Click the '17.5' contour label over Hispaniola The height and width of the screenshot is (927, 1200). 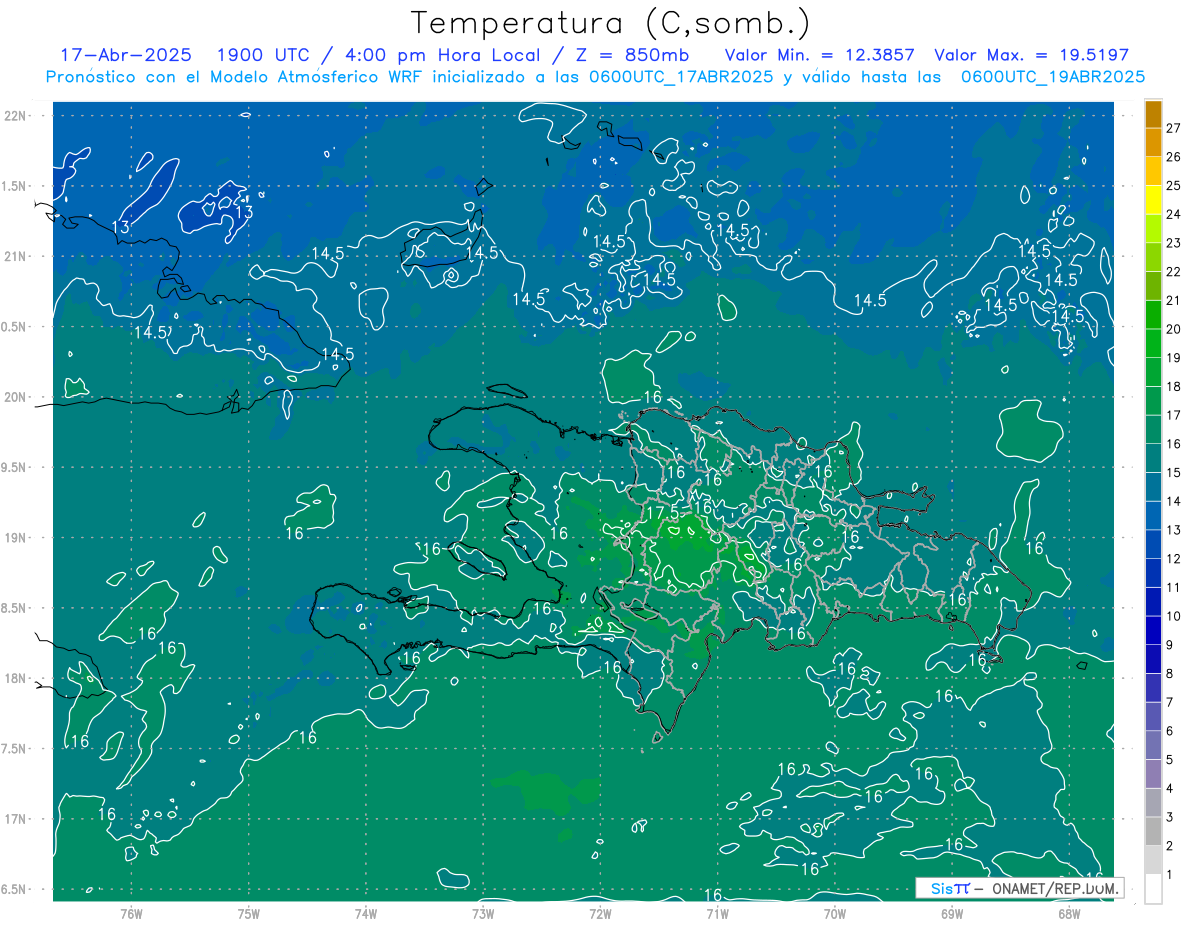point(662,512)
